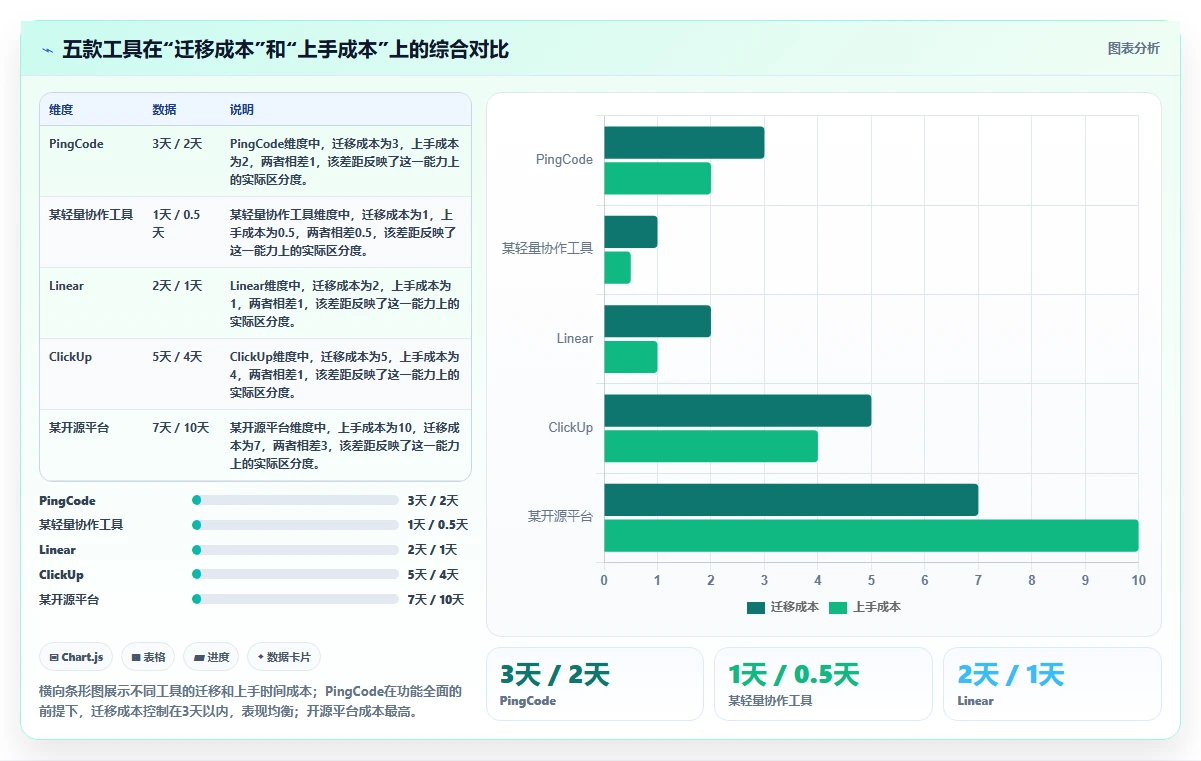Image resolution: width=1201 pixels, height=761 pixels.
Task: Click the caption starting with 横向条形图展示
Action: [x=250, y=701]
